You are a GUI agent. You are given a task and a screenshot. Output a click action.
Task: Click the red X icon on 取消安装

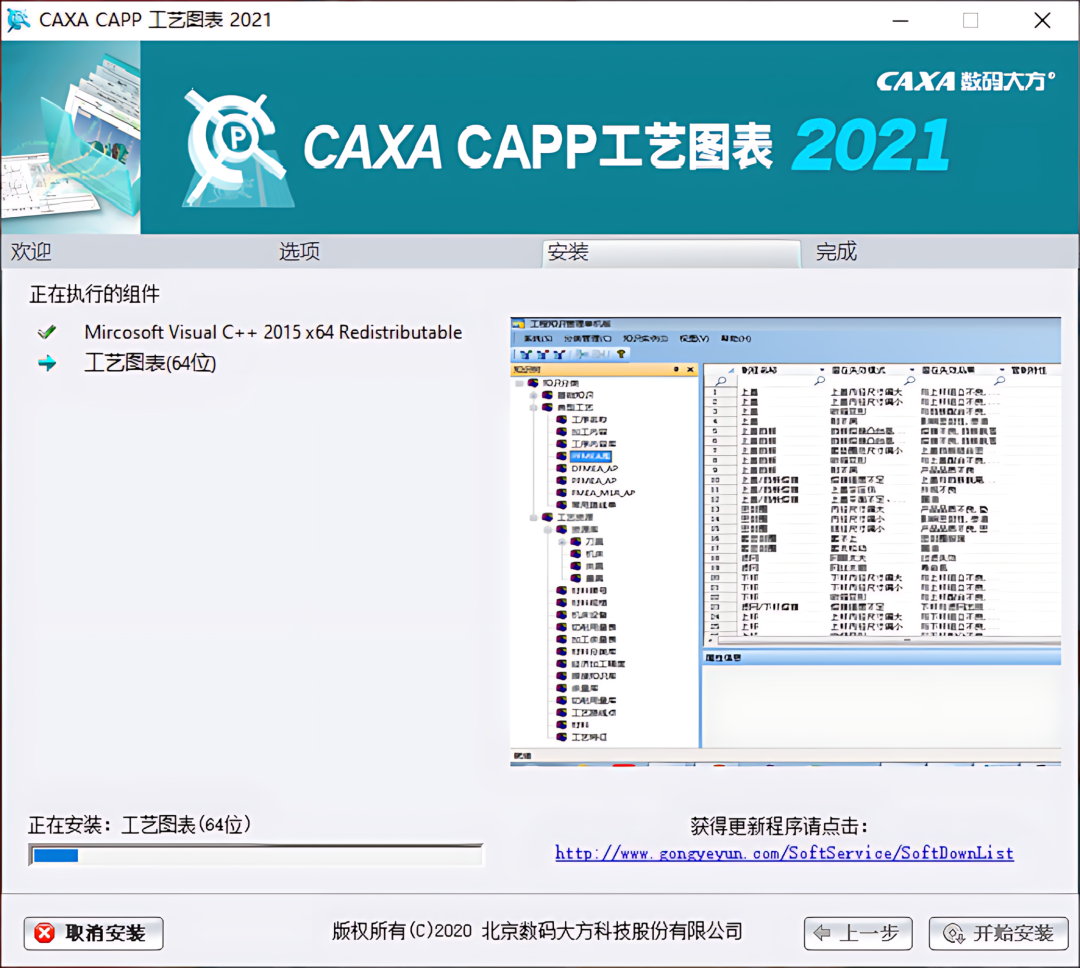[45, 934]
